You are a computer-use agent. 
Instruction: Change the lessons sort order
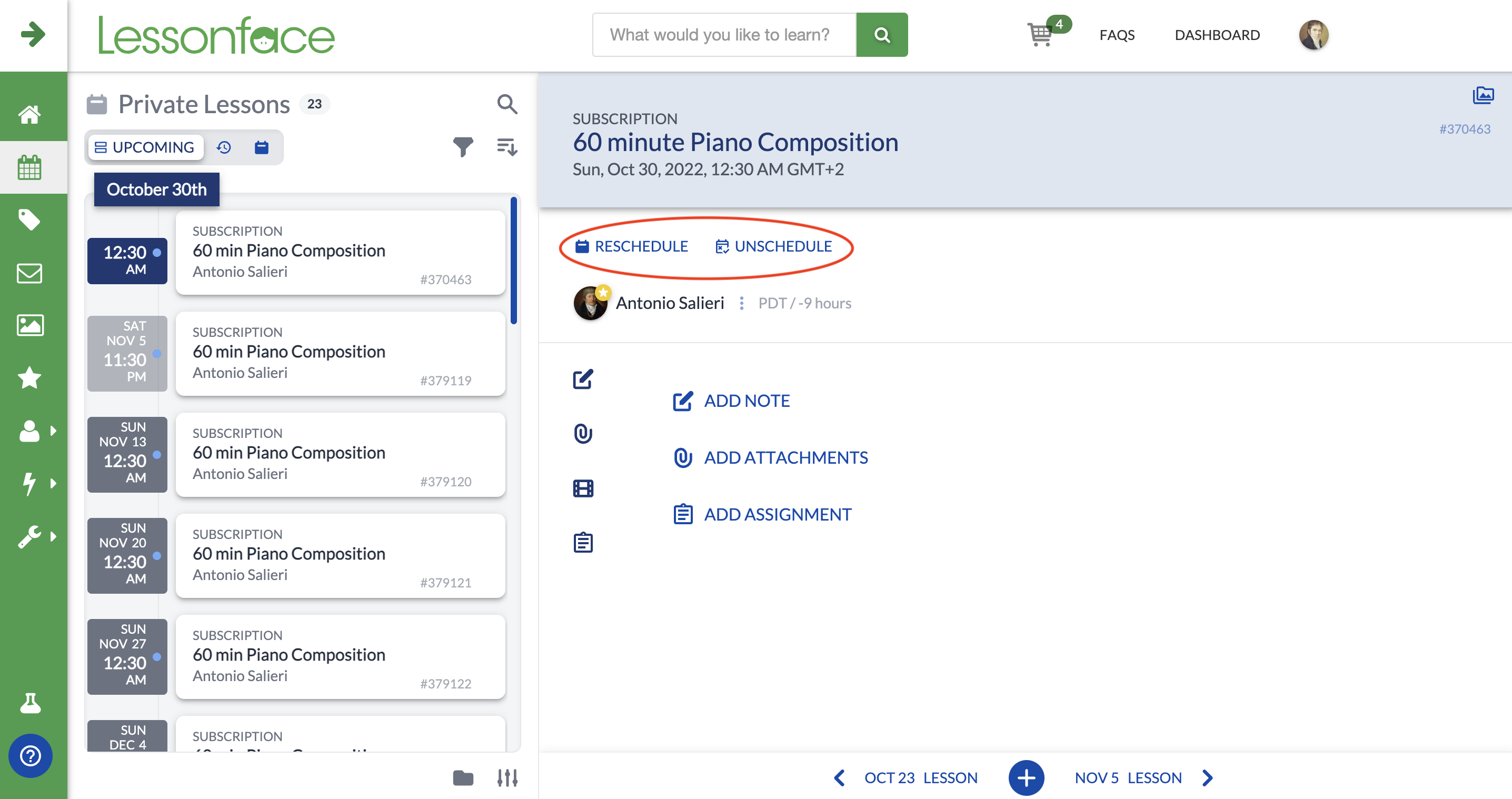click(x=506, y=147)
